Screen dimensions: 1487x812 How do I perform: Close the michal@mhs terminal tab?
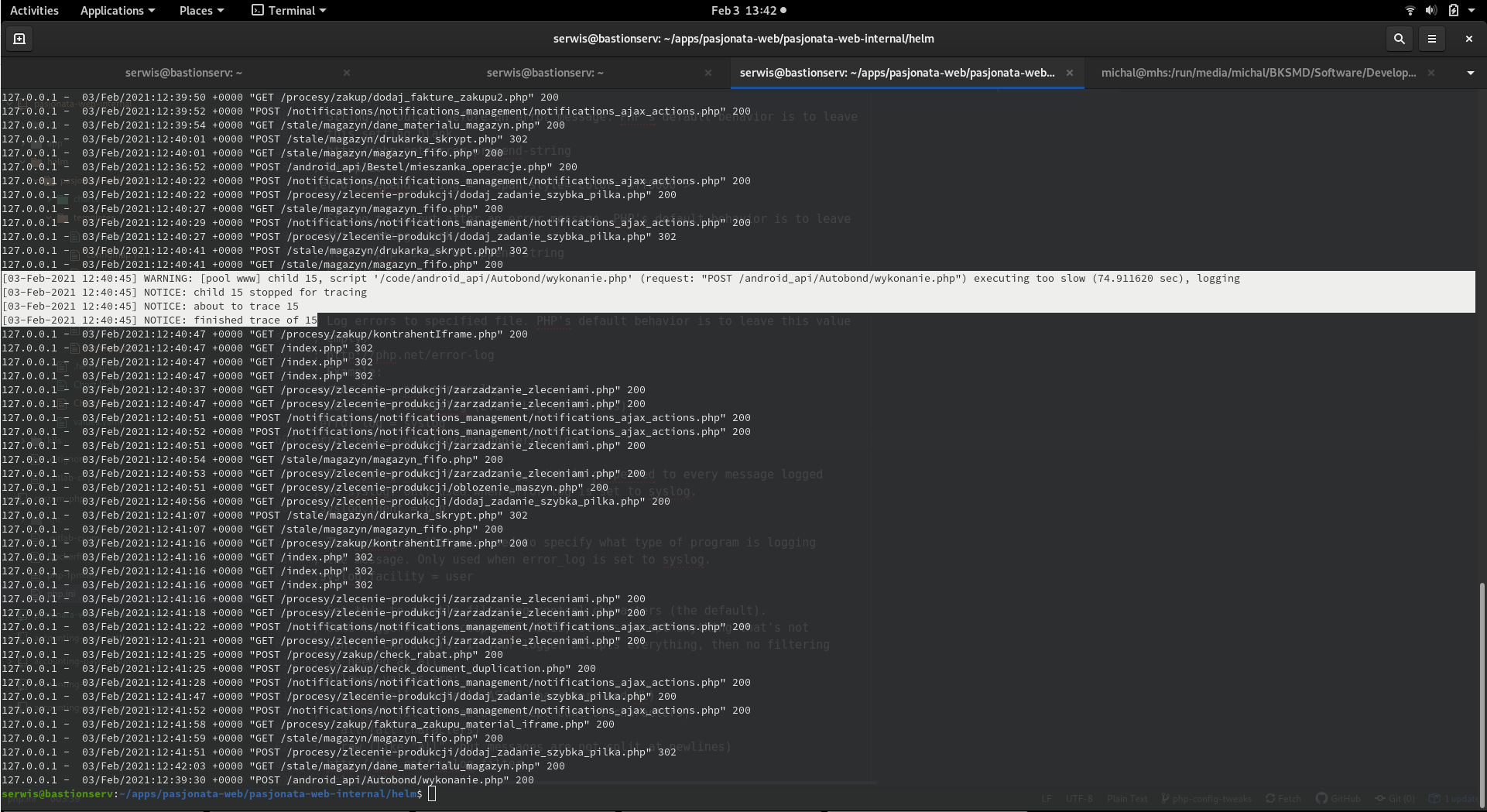tap(1431, 73)
